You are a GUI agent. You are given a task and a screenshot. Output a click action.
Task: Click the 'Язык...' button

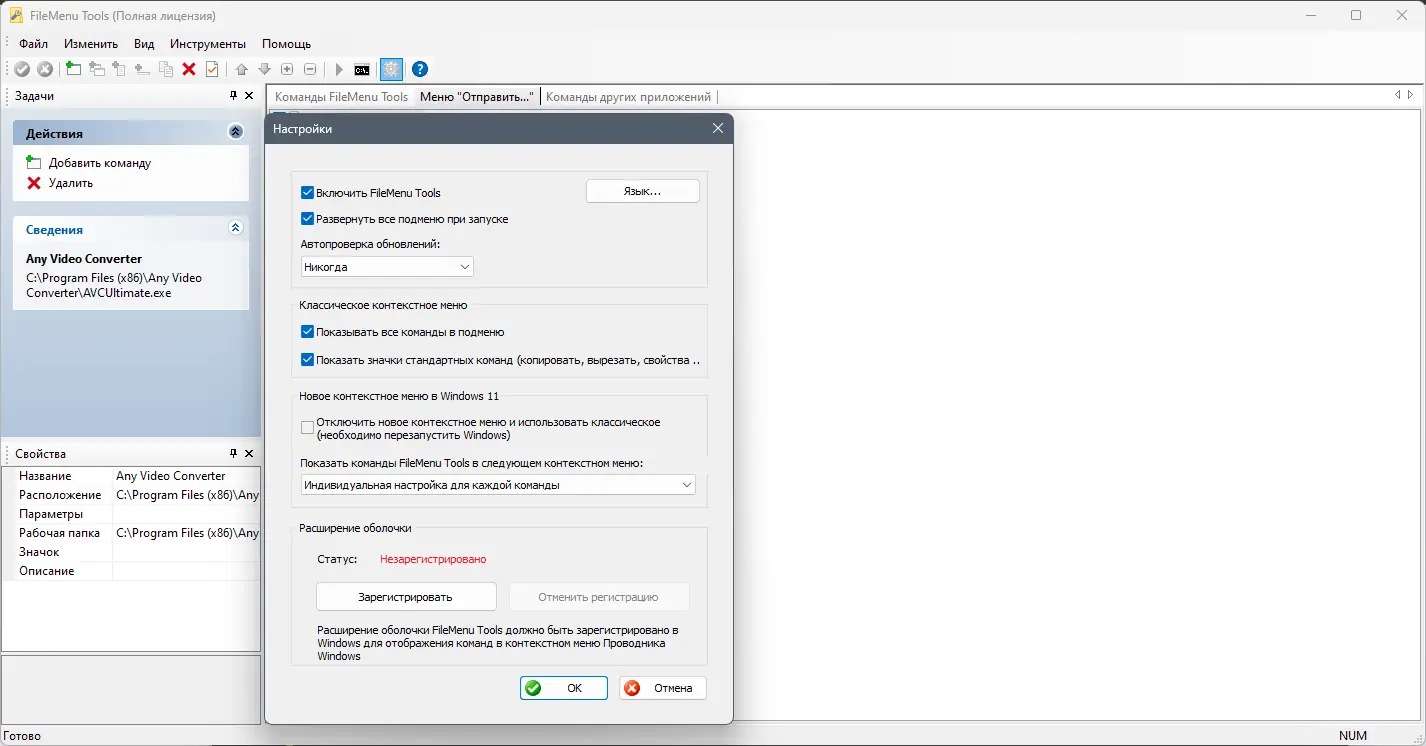click(x=642, y=191)
